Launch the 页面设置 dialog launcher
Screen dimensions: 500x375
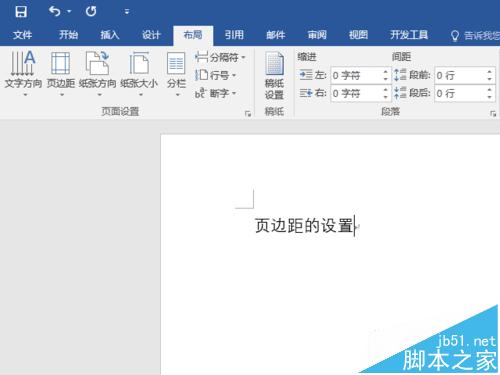pos(248,114)
